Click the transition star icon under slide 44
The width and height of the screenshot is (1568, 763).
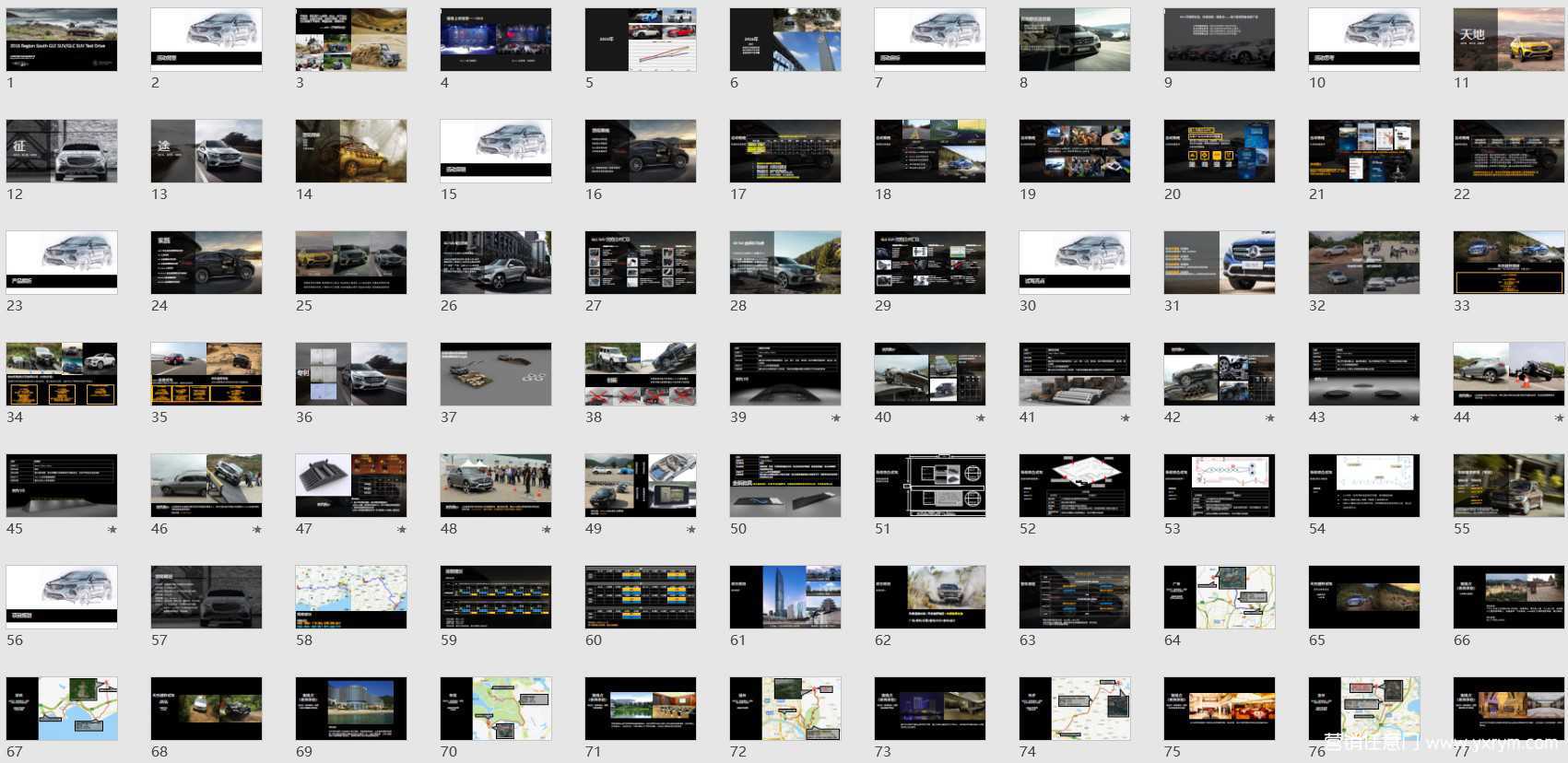tap(1560, 418)
